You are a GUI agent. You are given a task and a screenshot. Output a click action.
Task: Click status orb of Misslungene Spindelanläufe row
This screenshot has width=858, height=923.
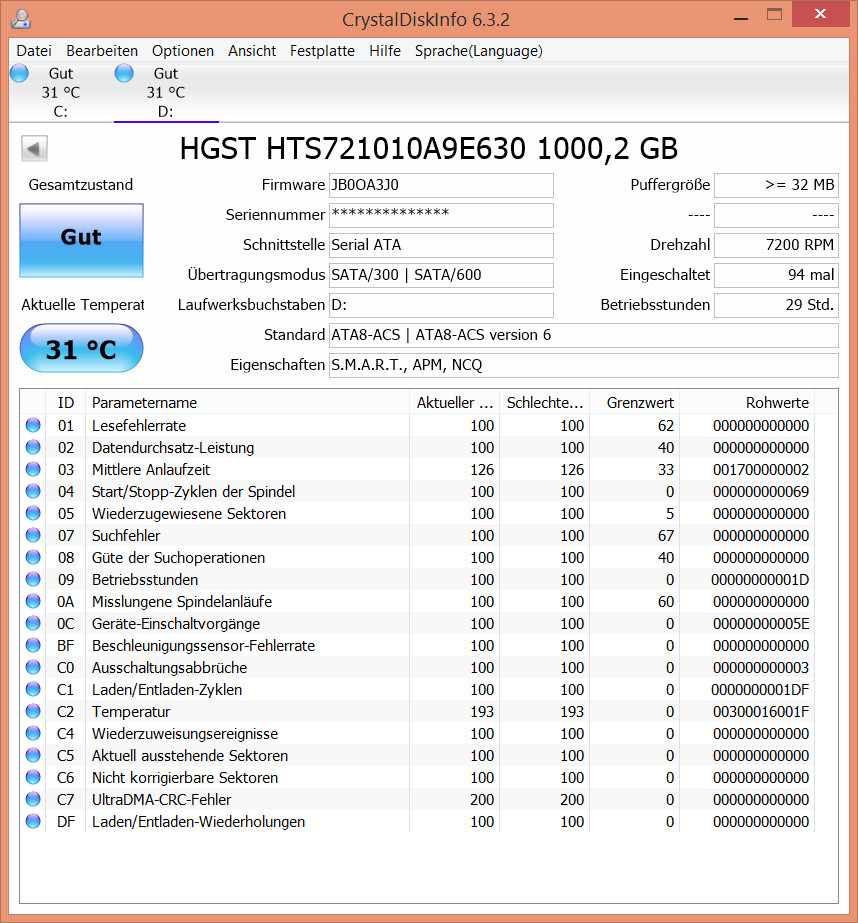[x=34, y=601]
